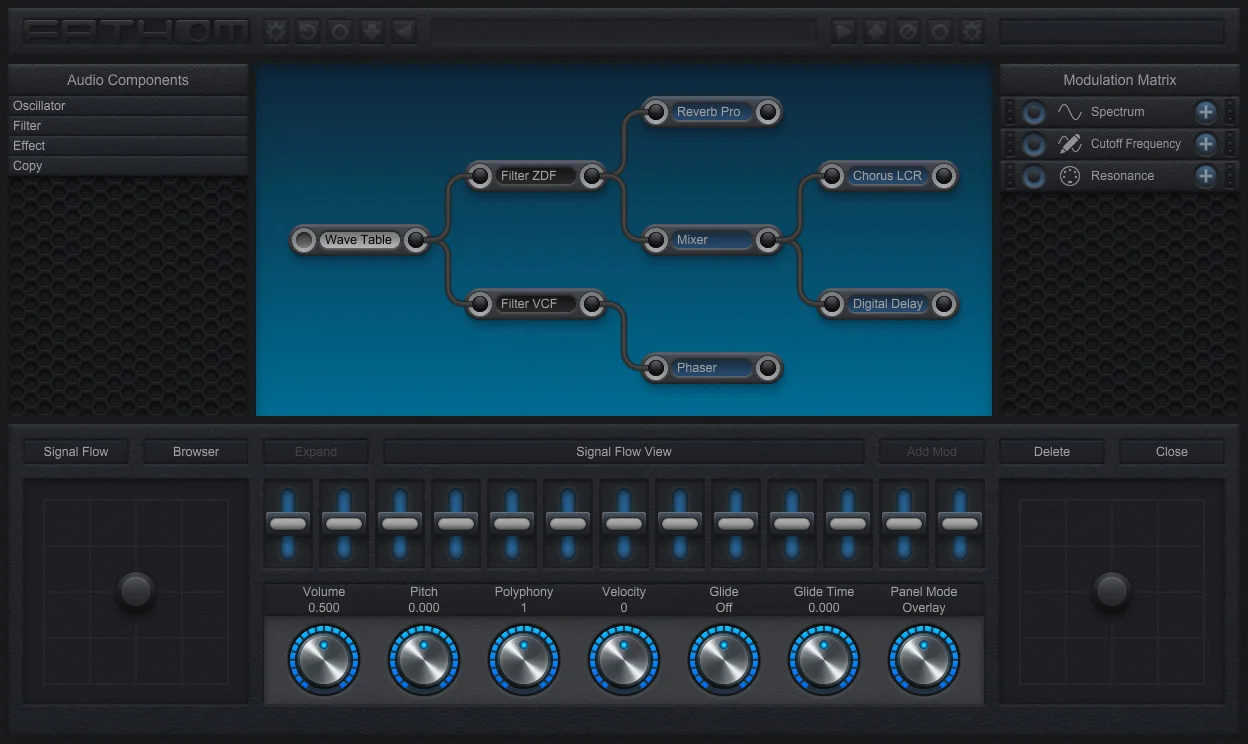Click the Signal Flow View title bar

click(x=624, y=452)
